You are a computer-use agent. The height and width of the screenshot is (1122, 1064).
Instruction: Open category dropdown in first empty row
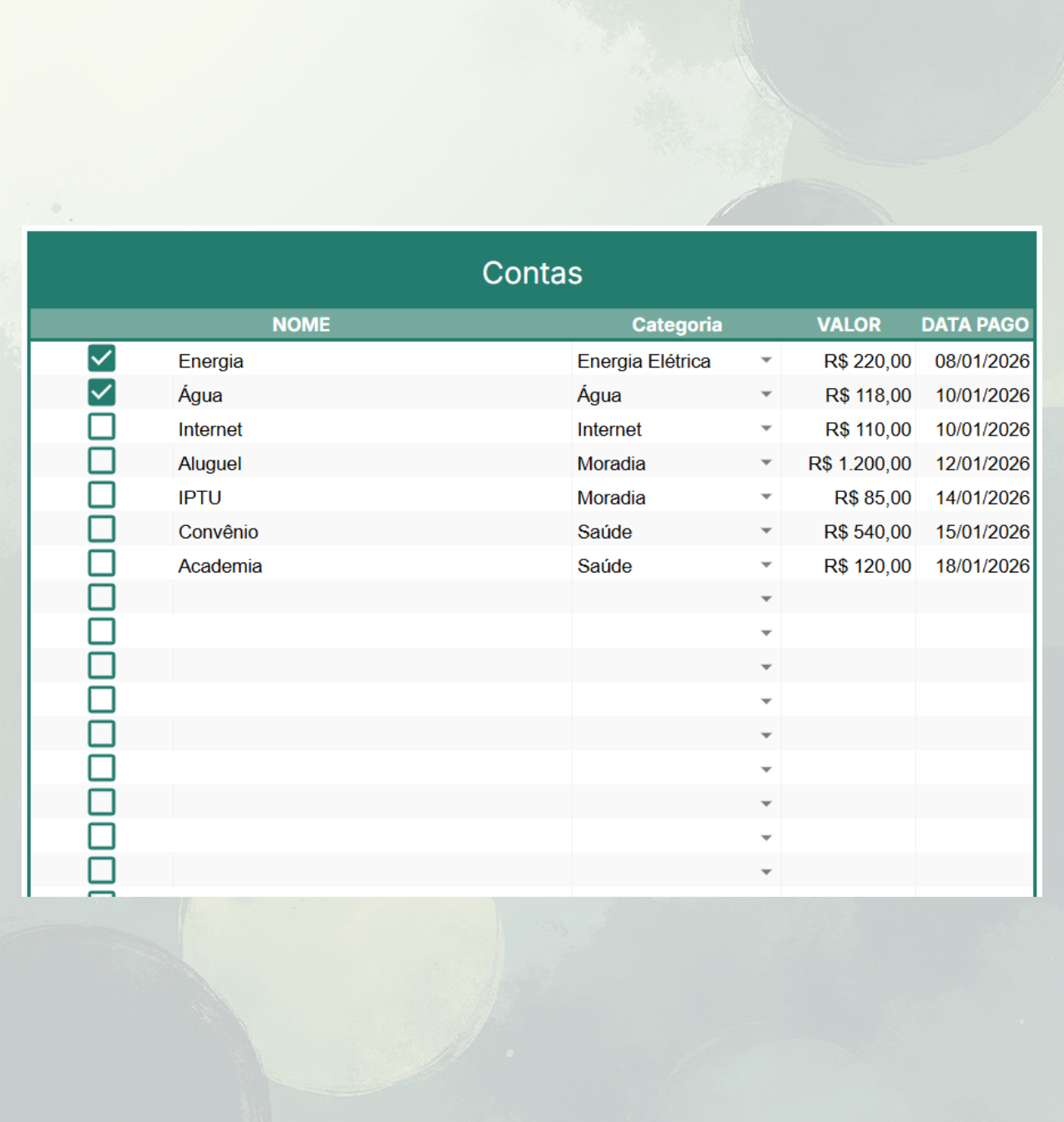pyautogui.click(x=766, y=599)
